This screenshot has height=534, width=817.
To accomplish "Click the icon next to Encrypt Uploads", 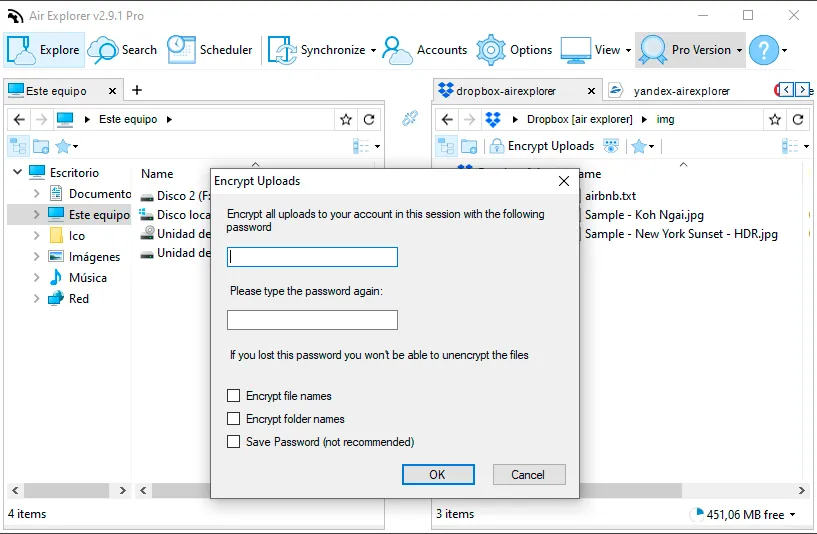I will click(611, 146).
